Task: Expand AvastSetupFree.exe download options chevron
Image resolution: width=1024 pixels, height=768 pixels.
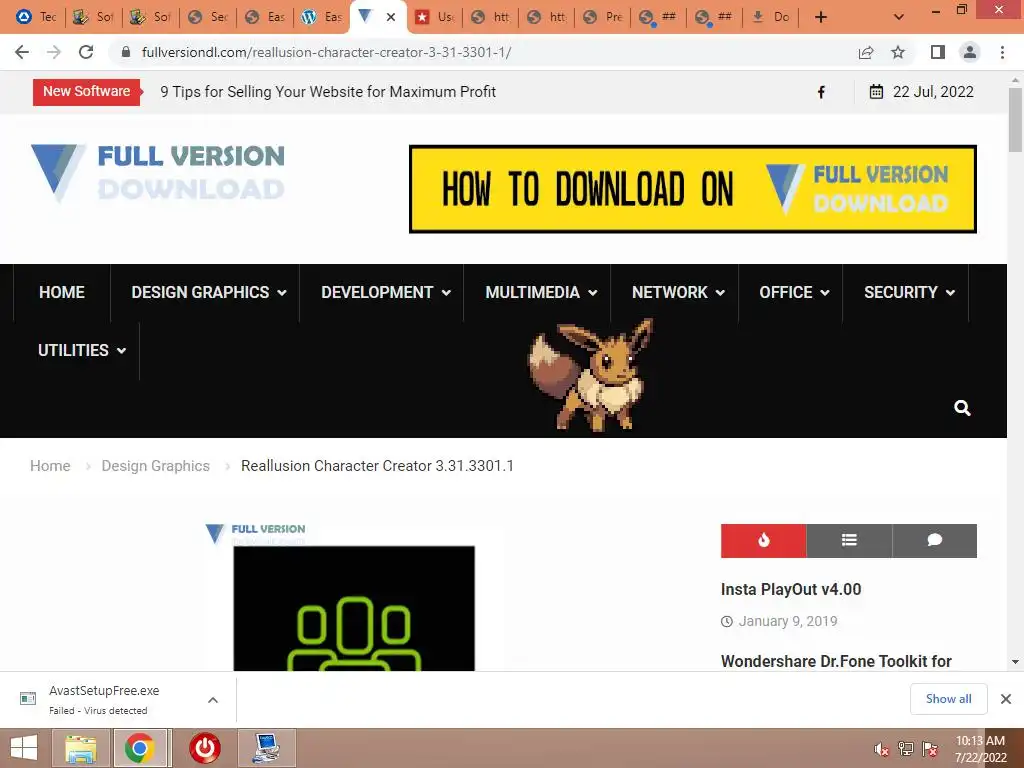Action: pos(213,699)
